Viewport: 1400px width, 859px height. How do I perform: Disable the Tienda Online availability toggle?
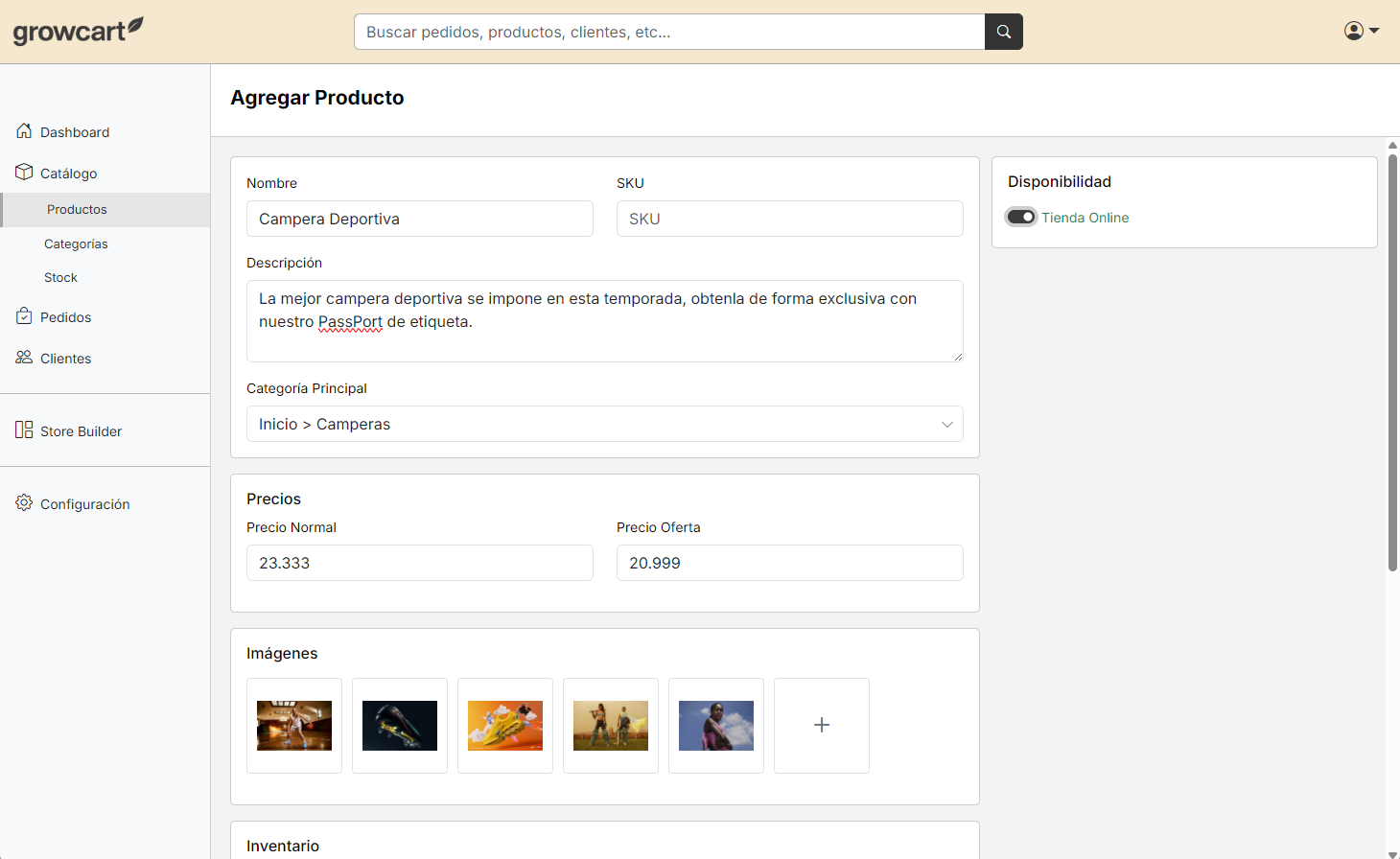[x=1020, y=217]
